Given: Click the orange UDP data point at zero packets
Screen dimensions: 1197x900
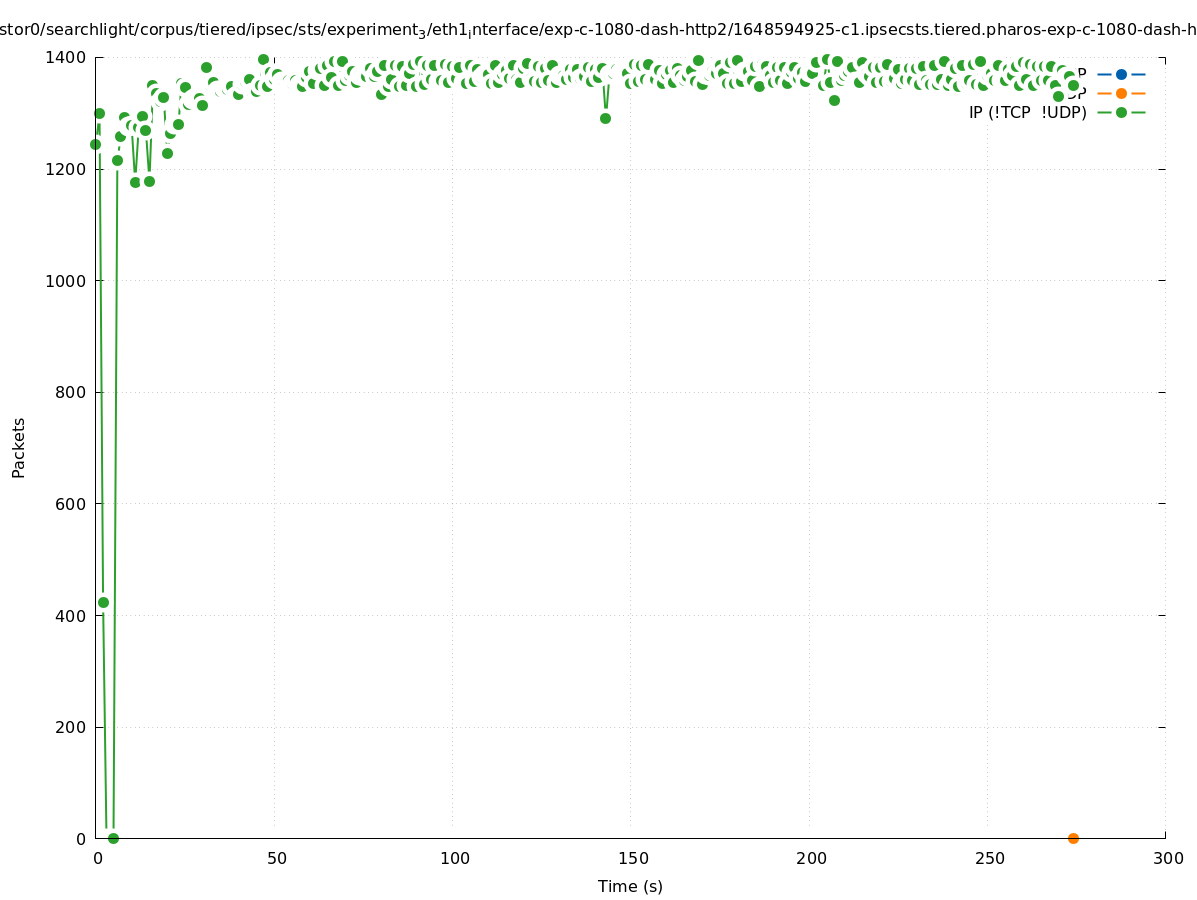Looking at the screenshot, I should pyautogui.click(x=1073, y=838).
